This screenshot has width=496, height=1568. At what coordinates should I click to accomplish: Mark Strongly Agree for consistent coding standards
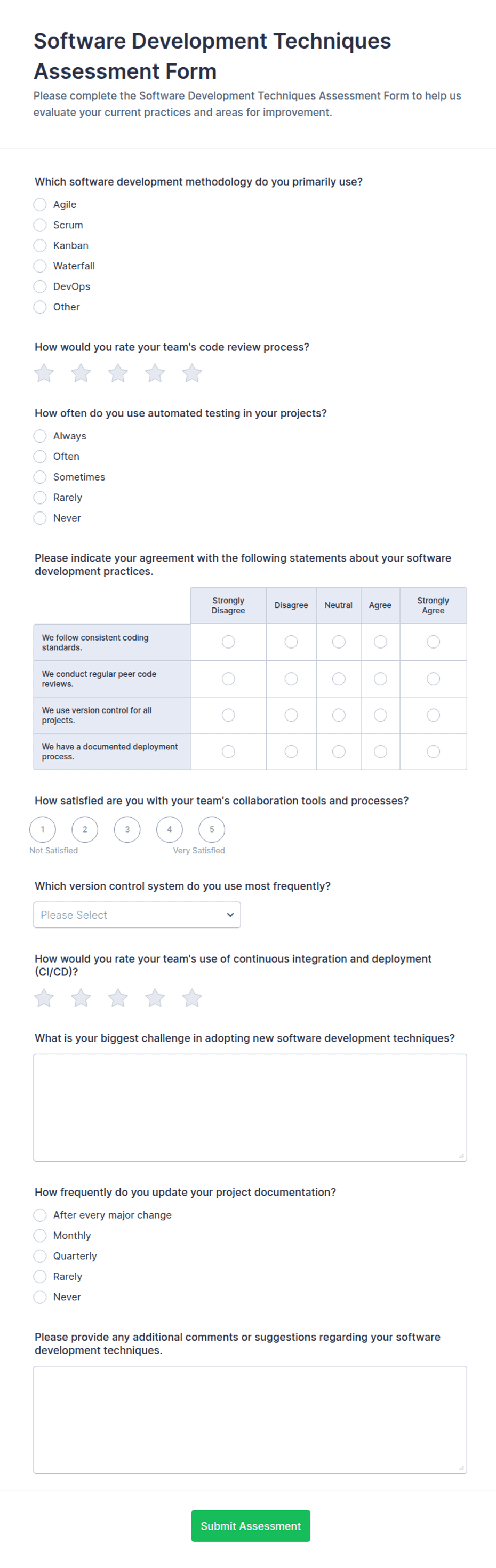coord(433,642)
